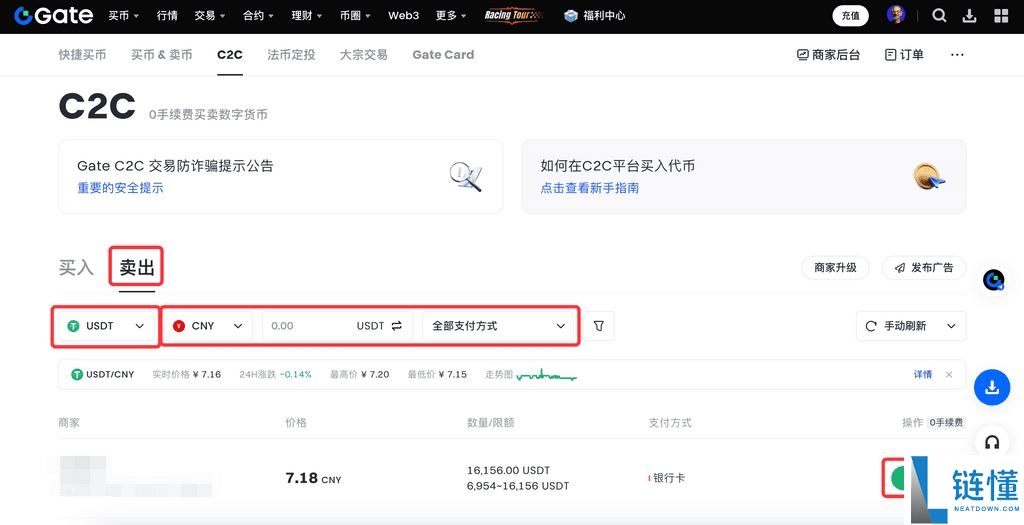Open the user avatar profile

(896, 15)
